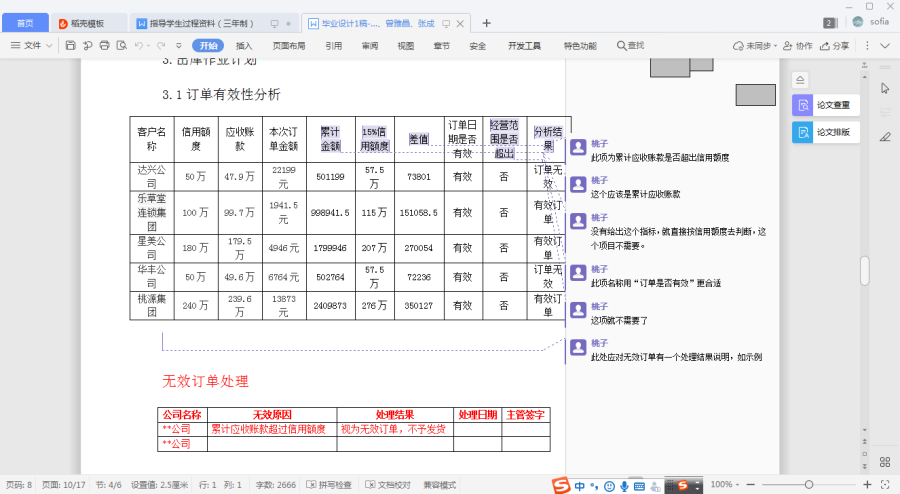
Task: Click the 论文查重 plagiarism check button
Action: [x=825, y=105]
